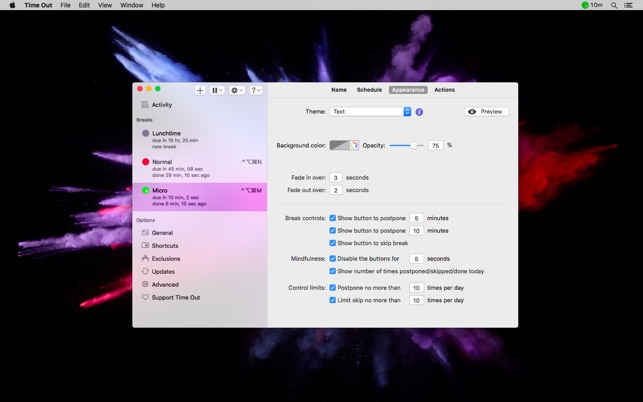Screen dimensions: 643x402
Task: Switch to the Actions tab
Action: click(x=444, y=90)
